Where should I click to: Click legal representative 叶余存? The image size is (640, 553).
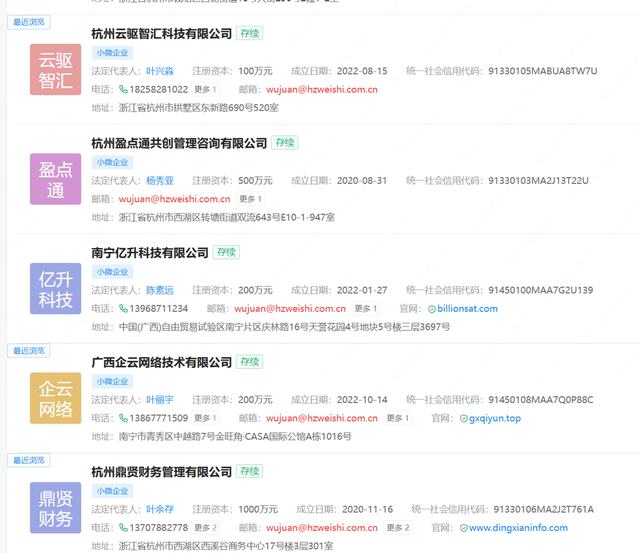[x=160, y=509]
